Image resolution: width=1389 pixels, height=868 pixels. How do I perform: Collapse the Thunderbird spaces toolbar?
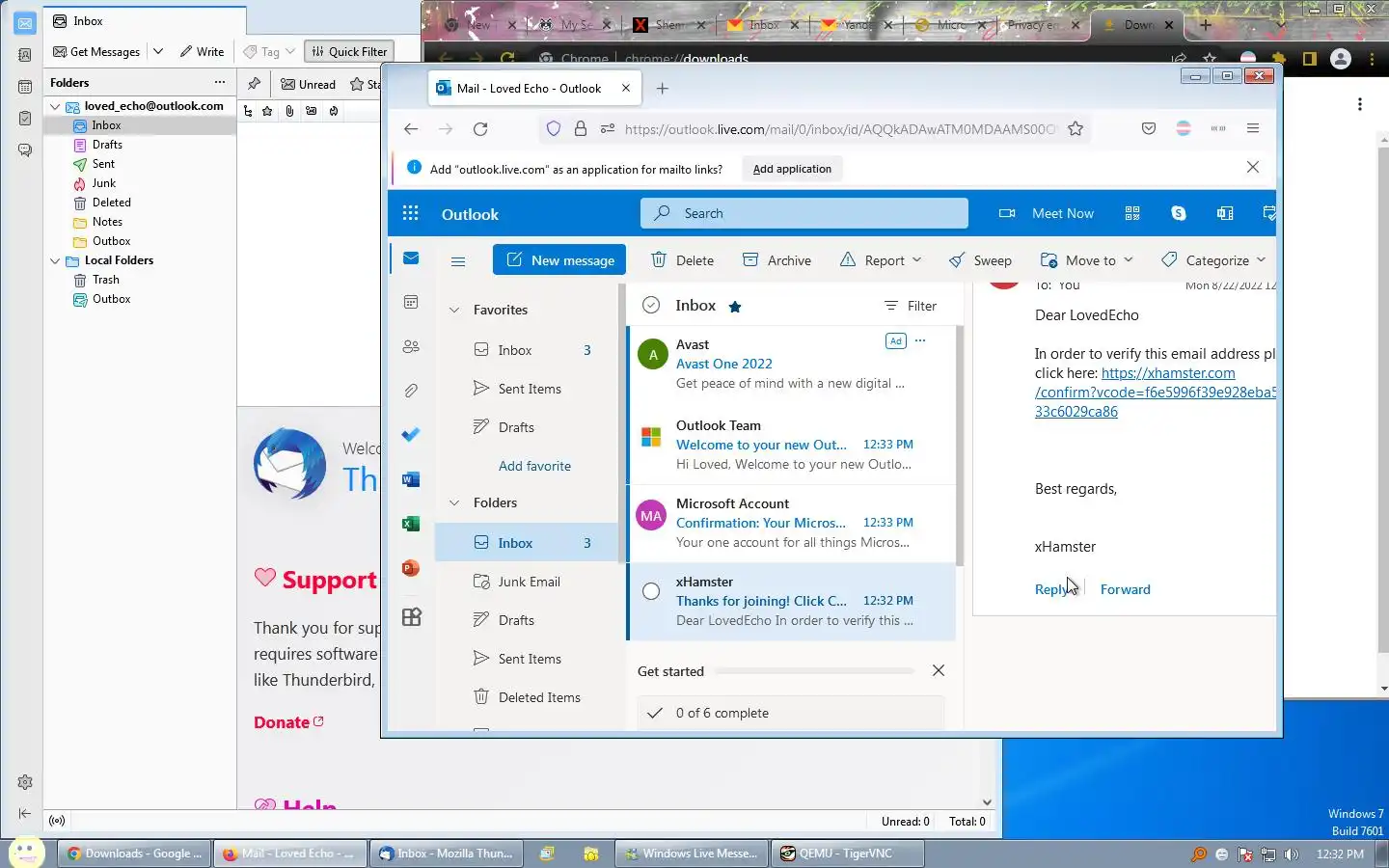25,814
